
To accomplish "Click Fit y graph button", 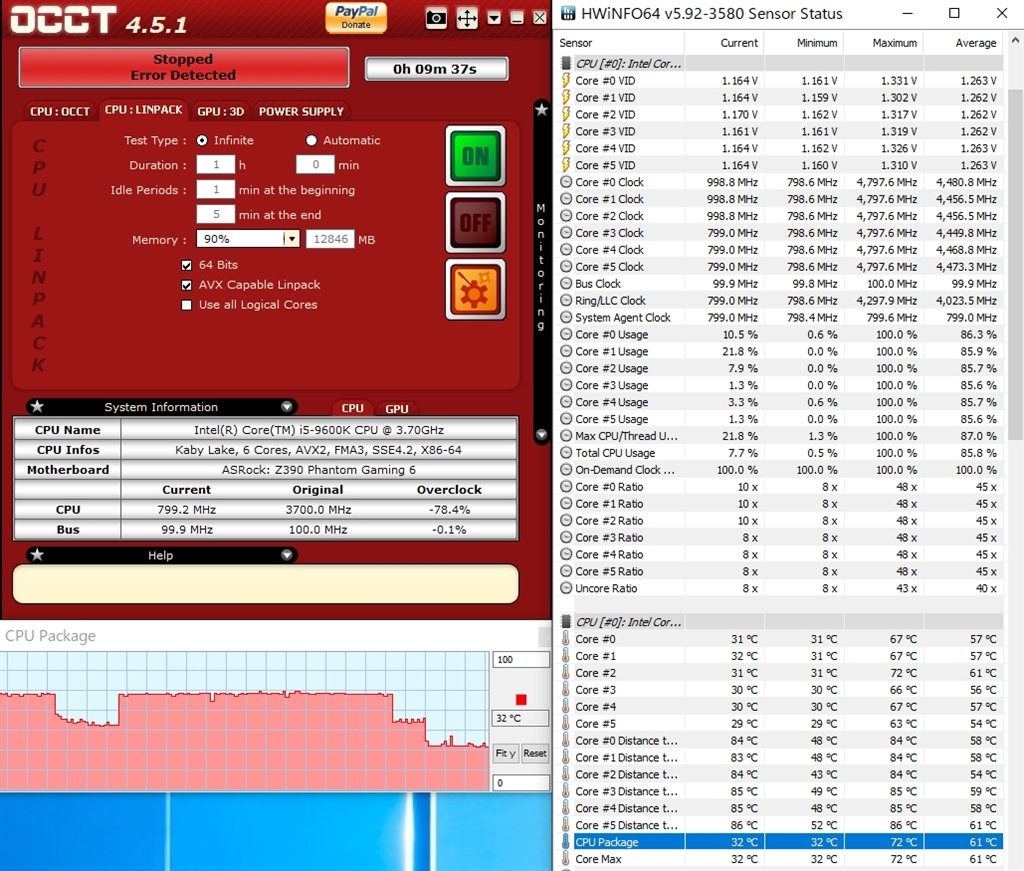I will tap(505, 753).
